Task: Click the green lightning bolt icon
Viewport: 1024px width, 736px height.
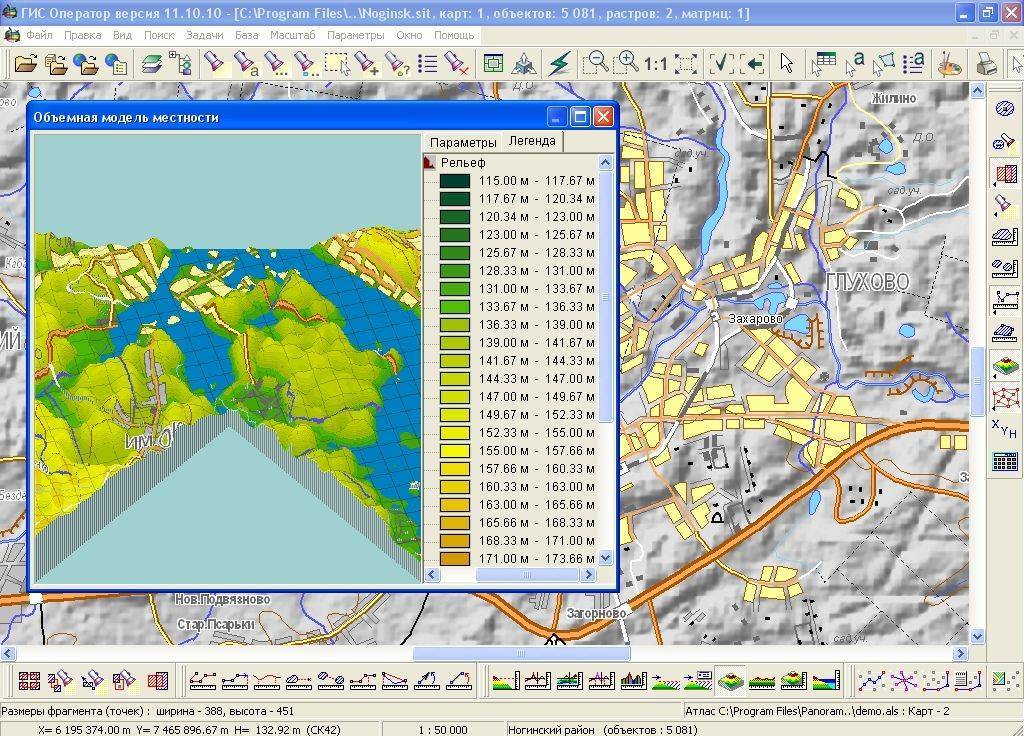Action: click(560, 63)
